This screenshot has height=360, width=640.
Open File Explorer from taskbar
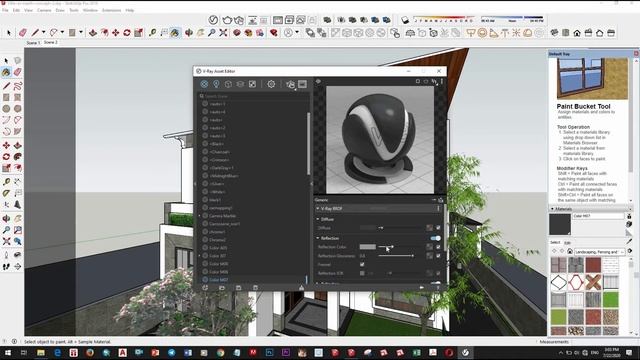tap(41, 352)
